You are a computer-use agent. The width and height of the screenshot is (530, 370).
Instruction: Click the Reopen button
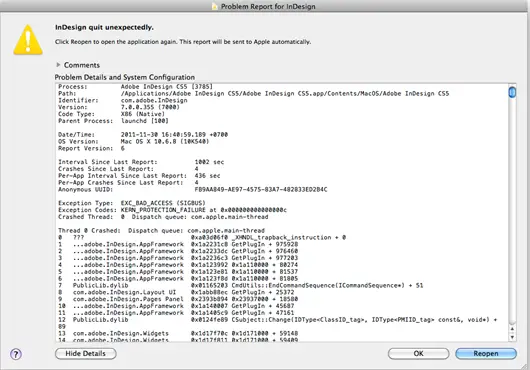tap(486, 353)
